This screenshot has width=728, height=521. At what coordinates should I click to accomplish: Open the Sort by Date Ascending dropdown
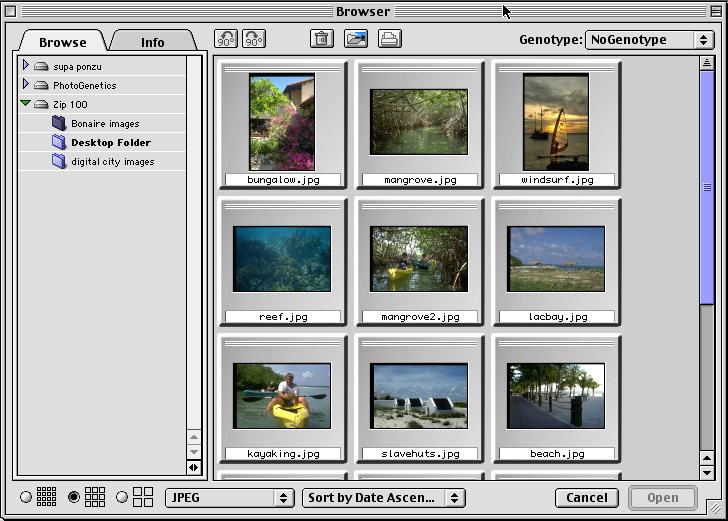(385, 497)
